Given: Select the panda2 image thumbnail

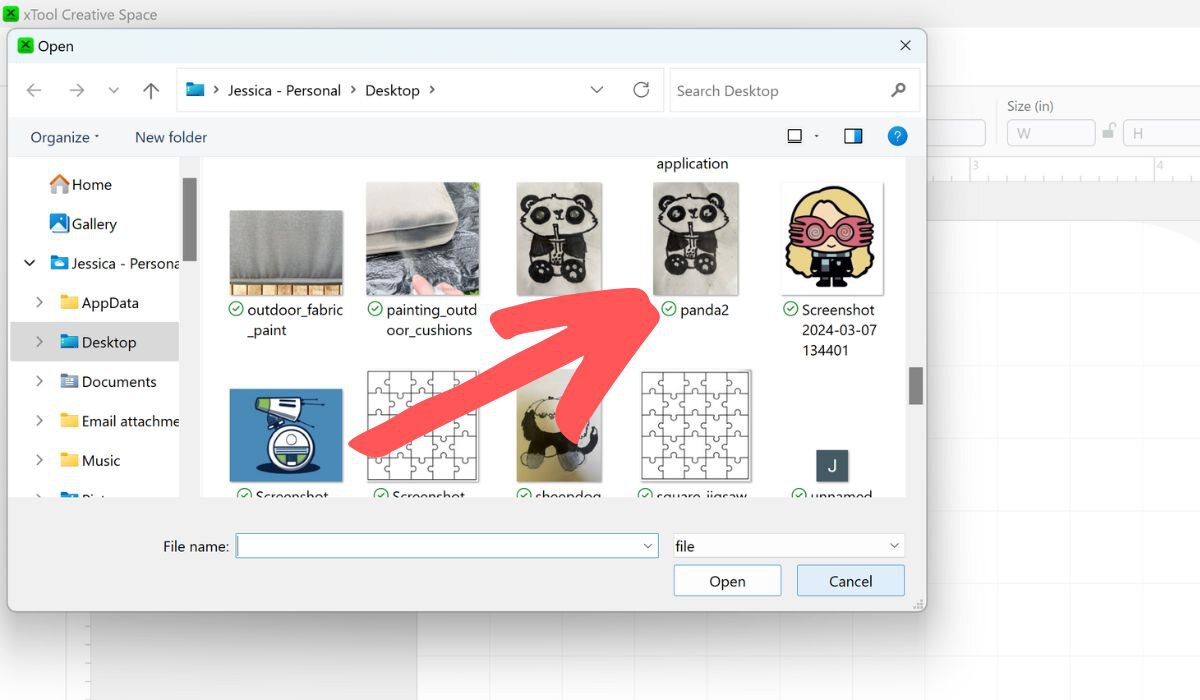Looking at the screenshot, I should tap(696, 239).
